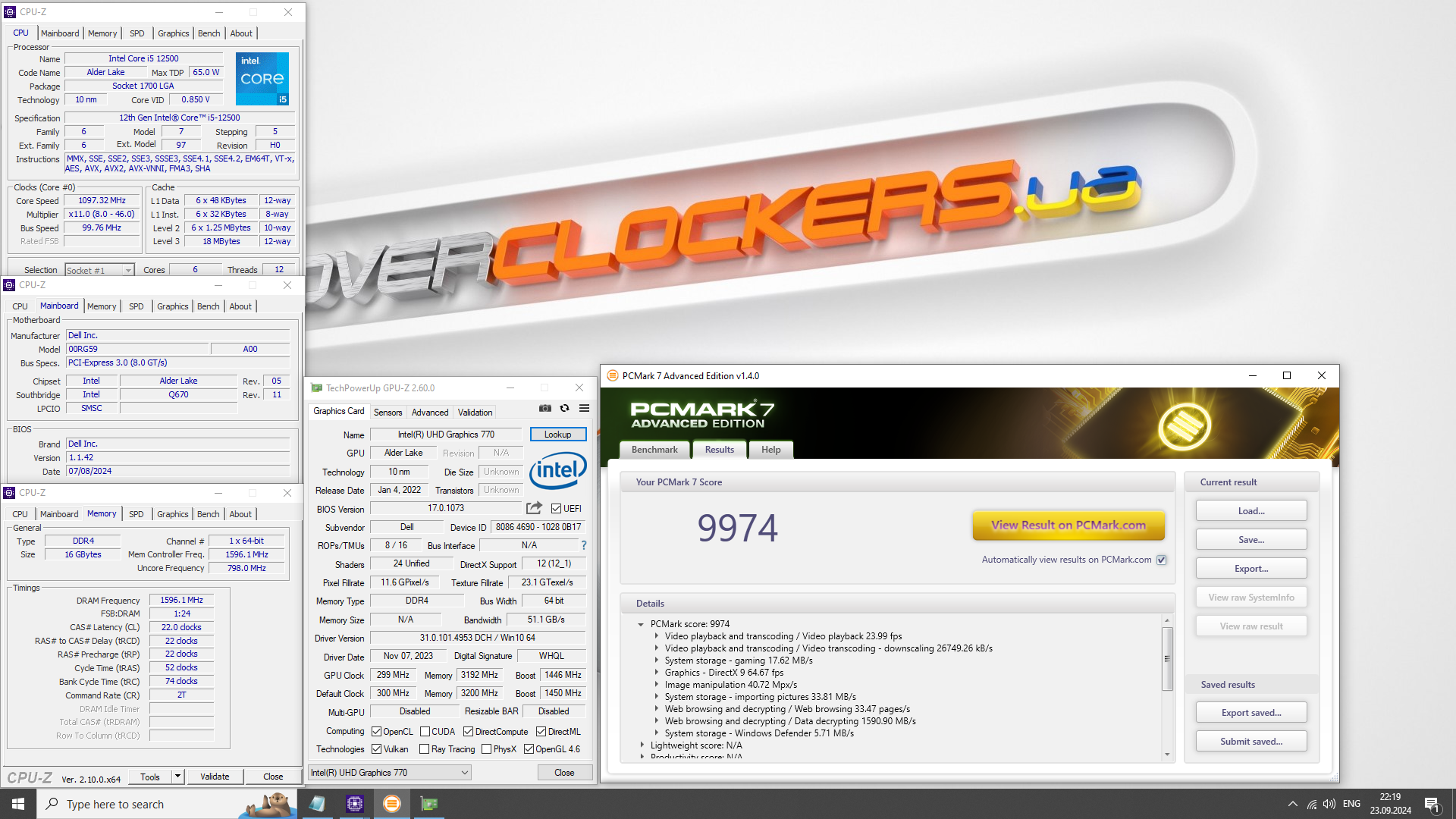Open the GPU-Z green taskbar icon
This screenshot has width=1456, height=819.
[x=428, y=804]
